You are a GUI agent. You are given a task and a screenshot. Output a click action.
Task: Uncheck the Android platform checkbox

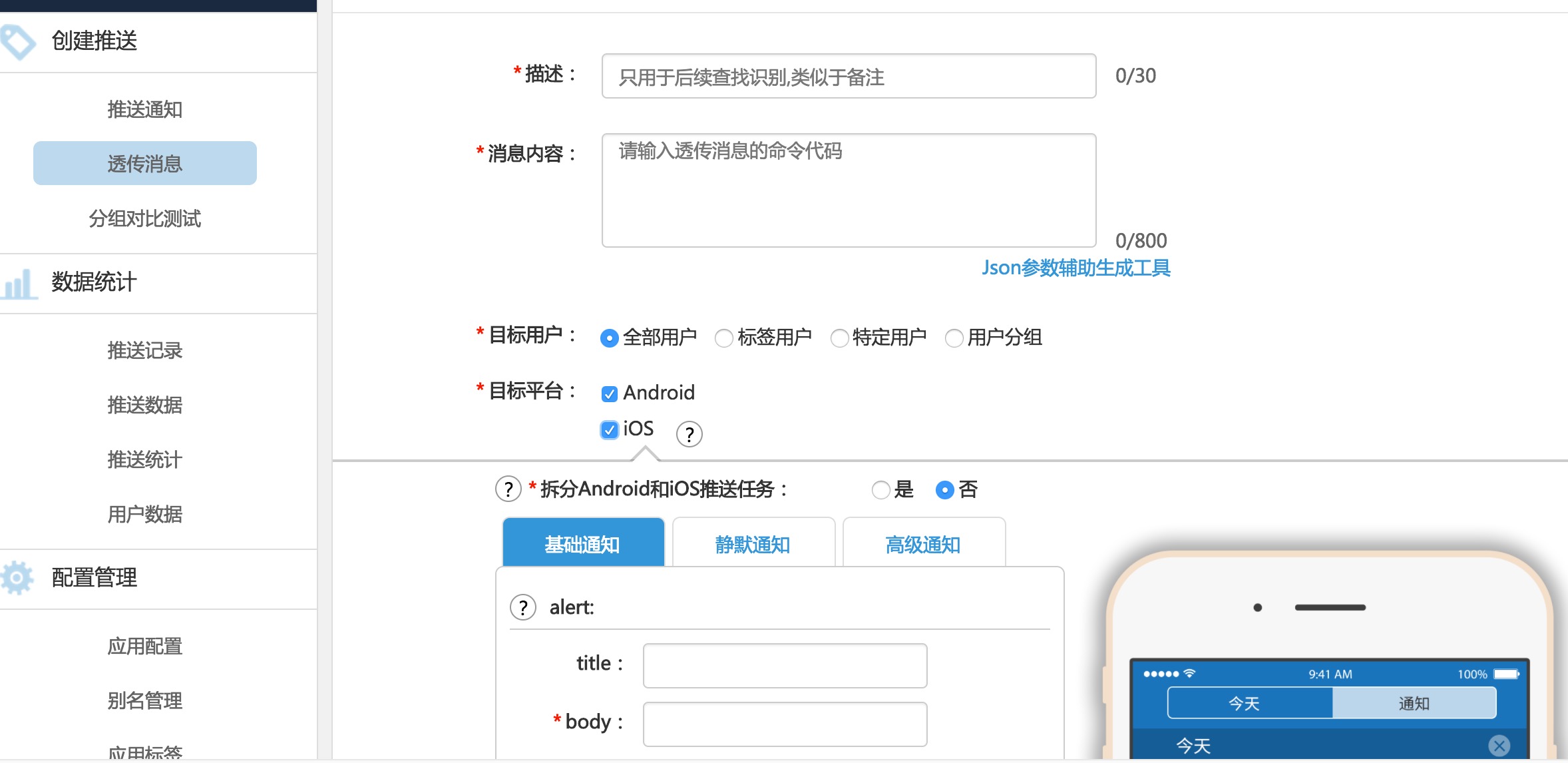coord(609,393)
